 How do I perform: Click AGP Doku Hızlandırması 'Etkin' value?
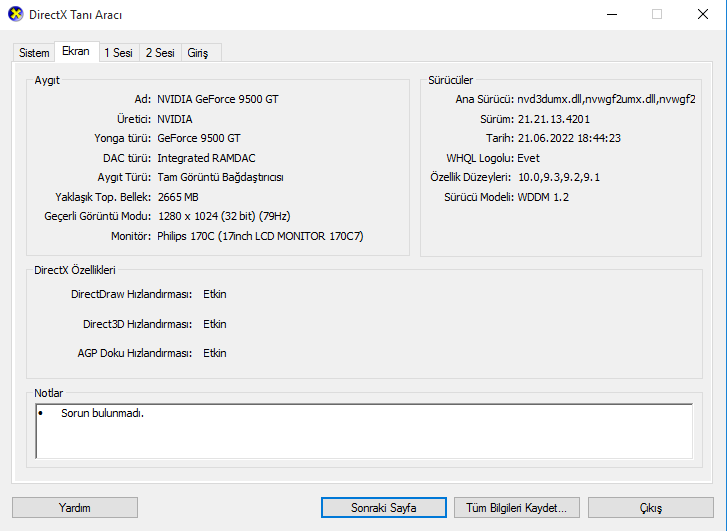click(x=215, y=353)
